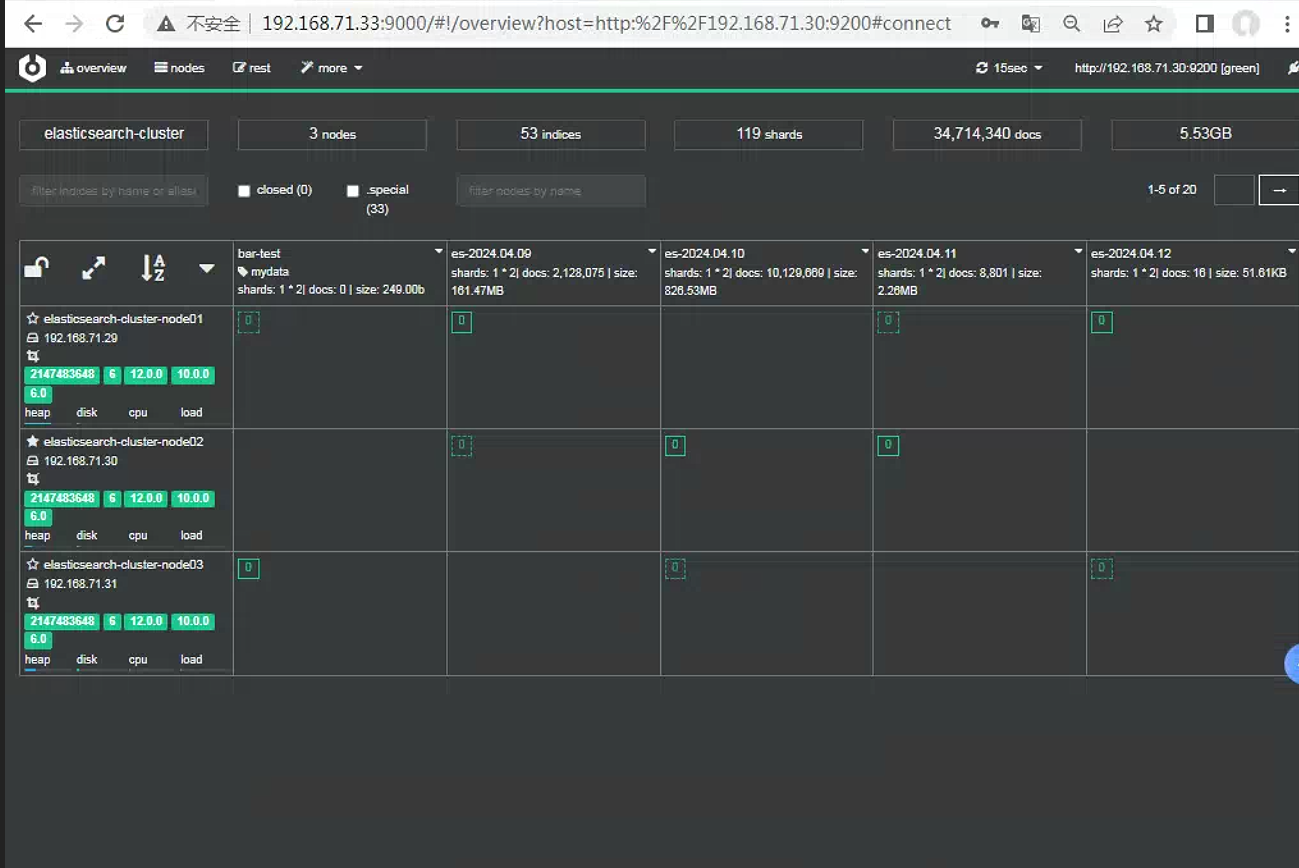Click the unlock shard allocation icon

click(36, 267)
